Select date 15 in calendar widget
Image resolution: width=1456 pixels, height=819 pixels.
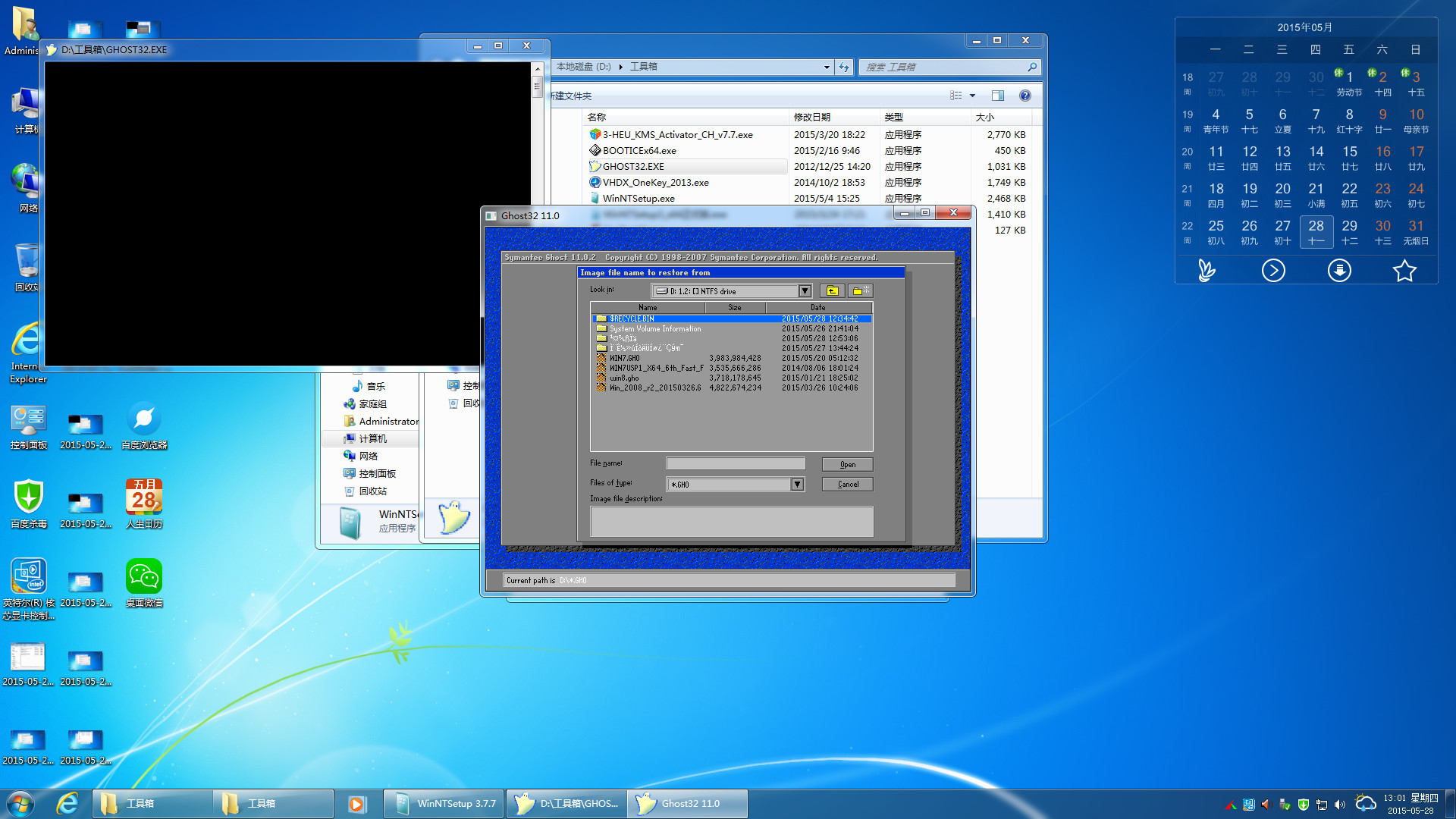pos(1349,158)
